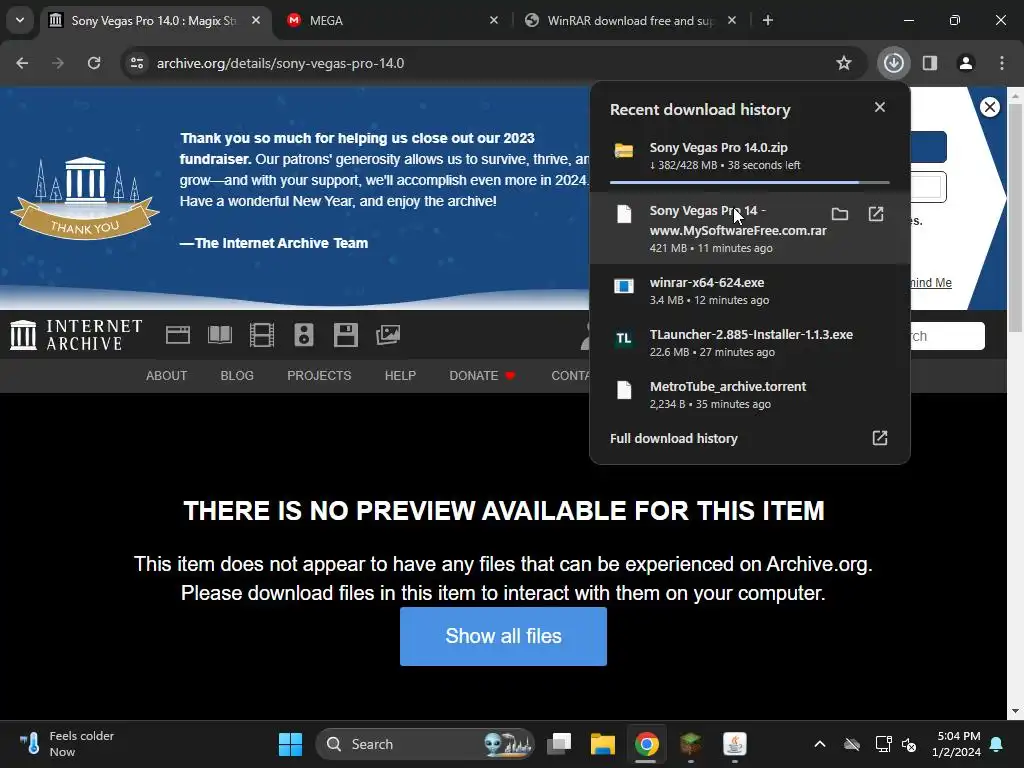
Task: Open Windows Start menu
Action: (x=291, y=744)
